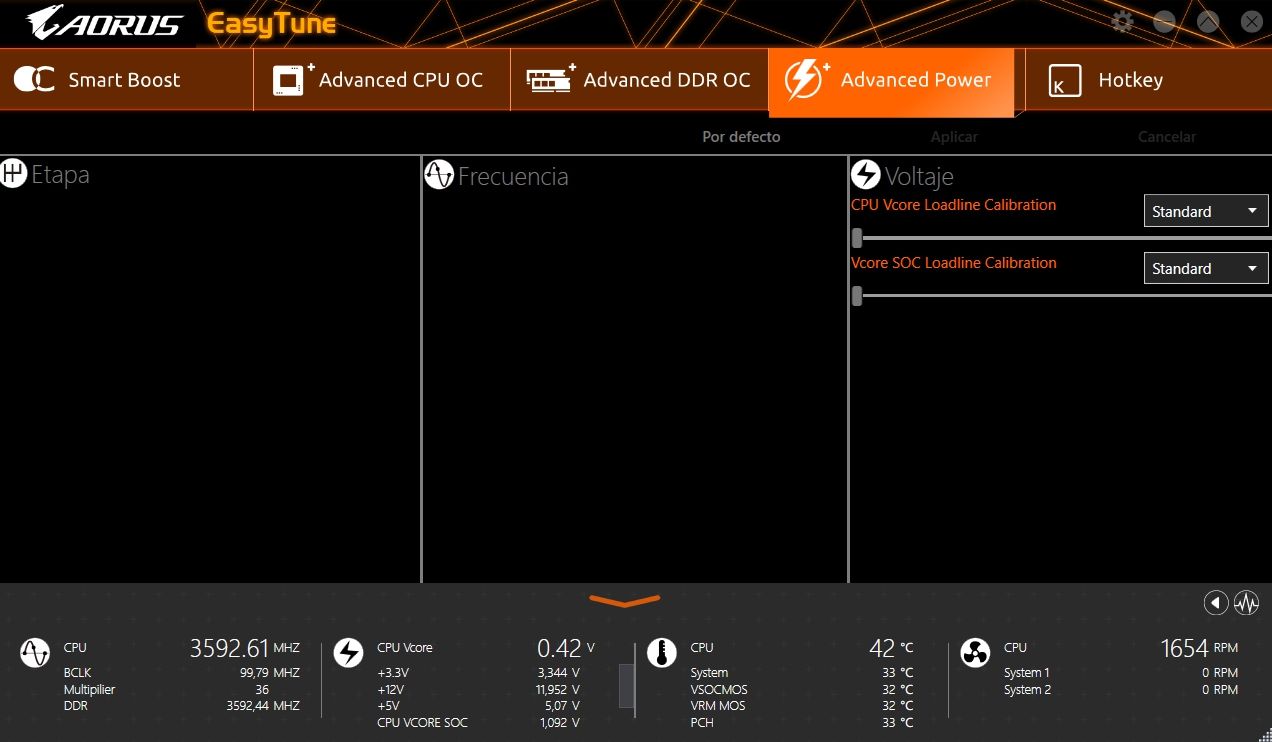Click the Voltaje lightning bolt icon
Screen dimensions: 1272x742
coord(865,175)
